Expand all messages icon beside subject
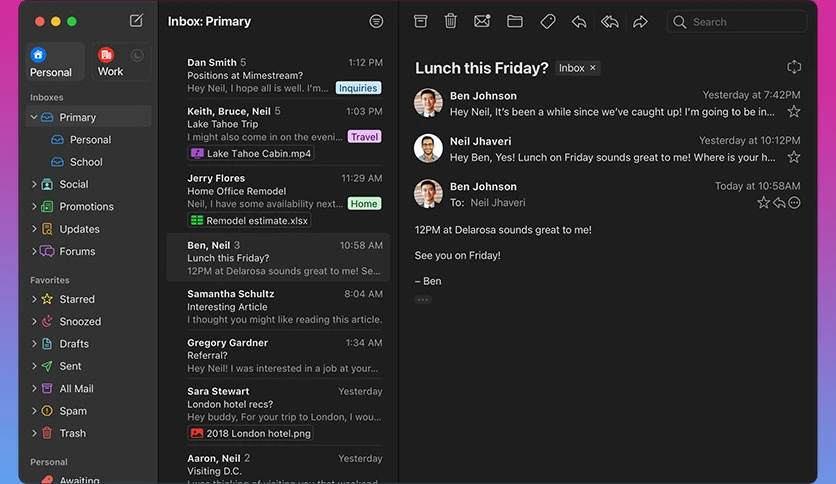The image size is (836, 484). (x=794, y=67)
